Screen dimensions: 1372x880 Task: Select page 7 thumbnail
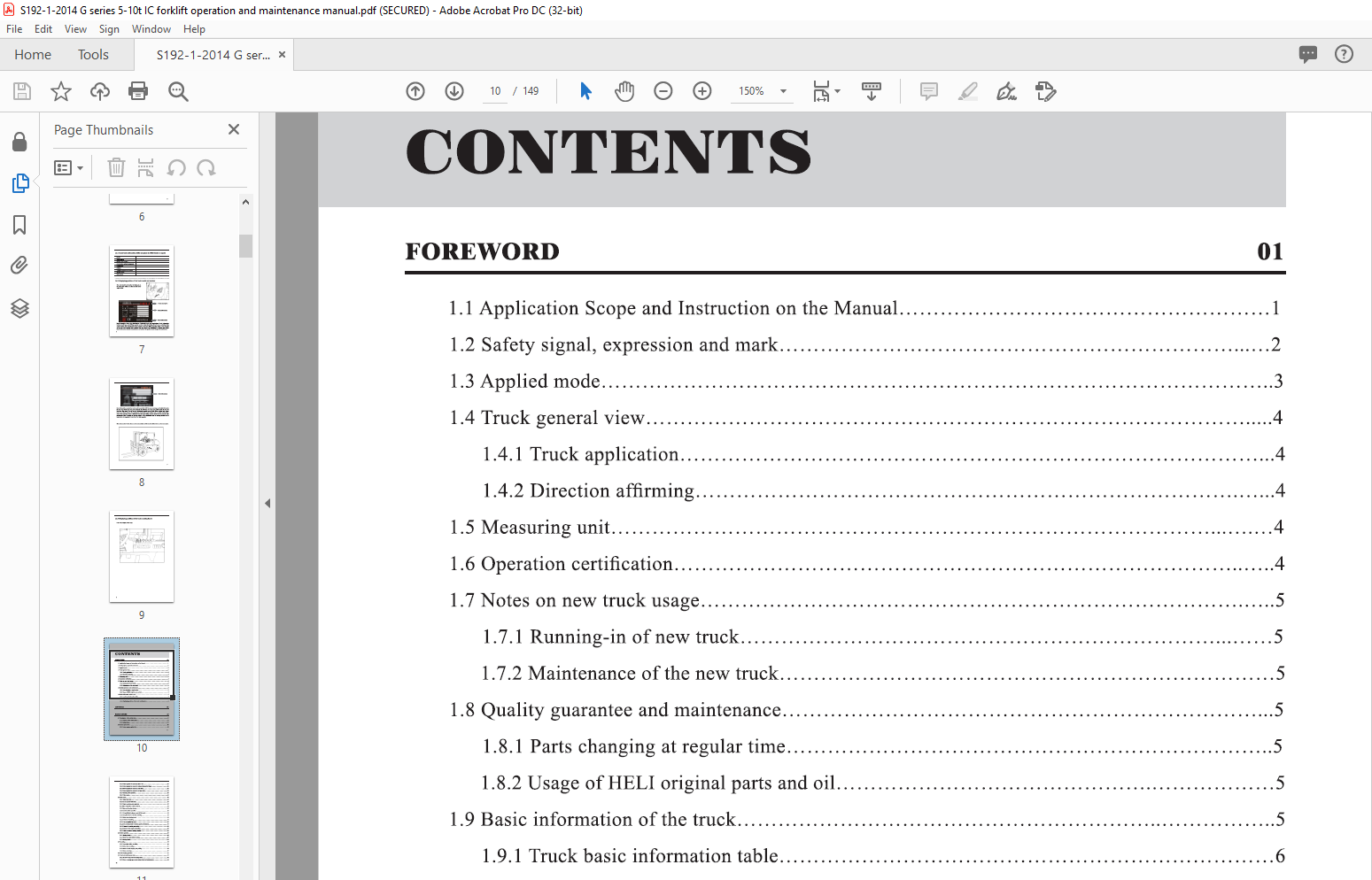142,291
